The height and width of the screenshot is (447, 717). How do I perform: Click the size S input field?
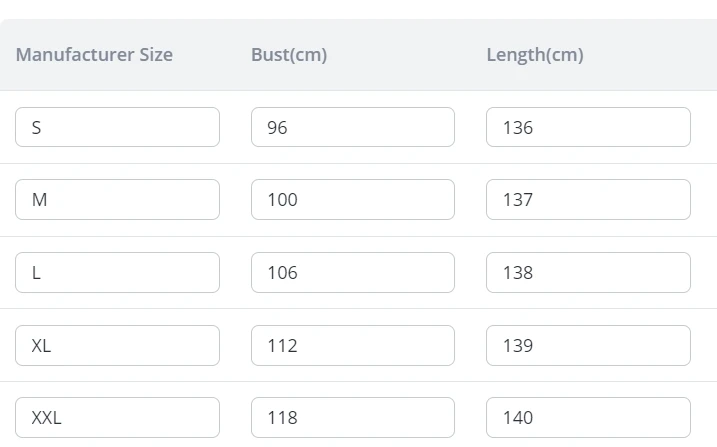(117, 127)
